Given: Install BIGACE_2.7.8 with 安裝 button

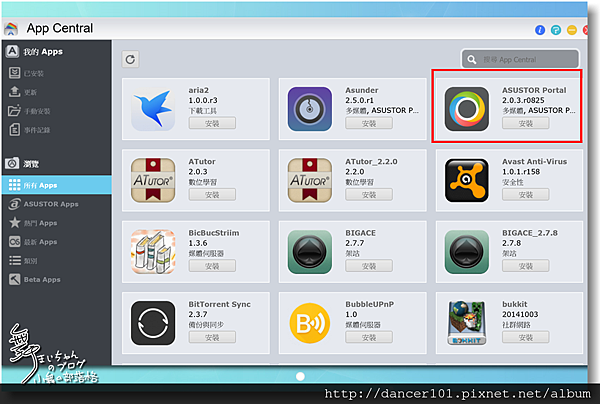Looking at the screenshot, I should pos(526,266).
